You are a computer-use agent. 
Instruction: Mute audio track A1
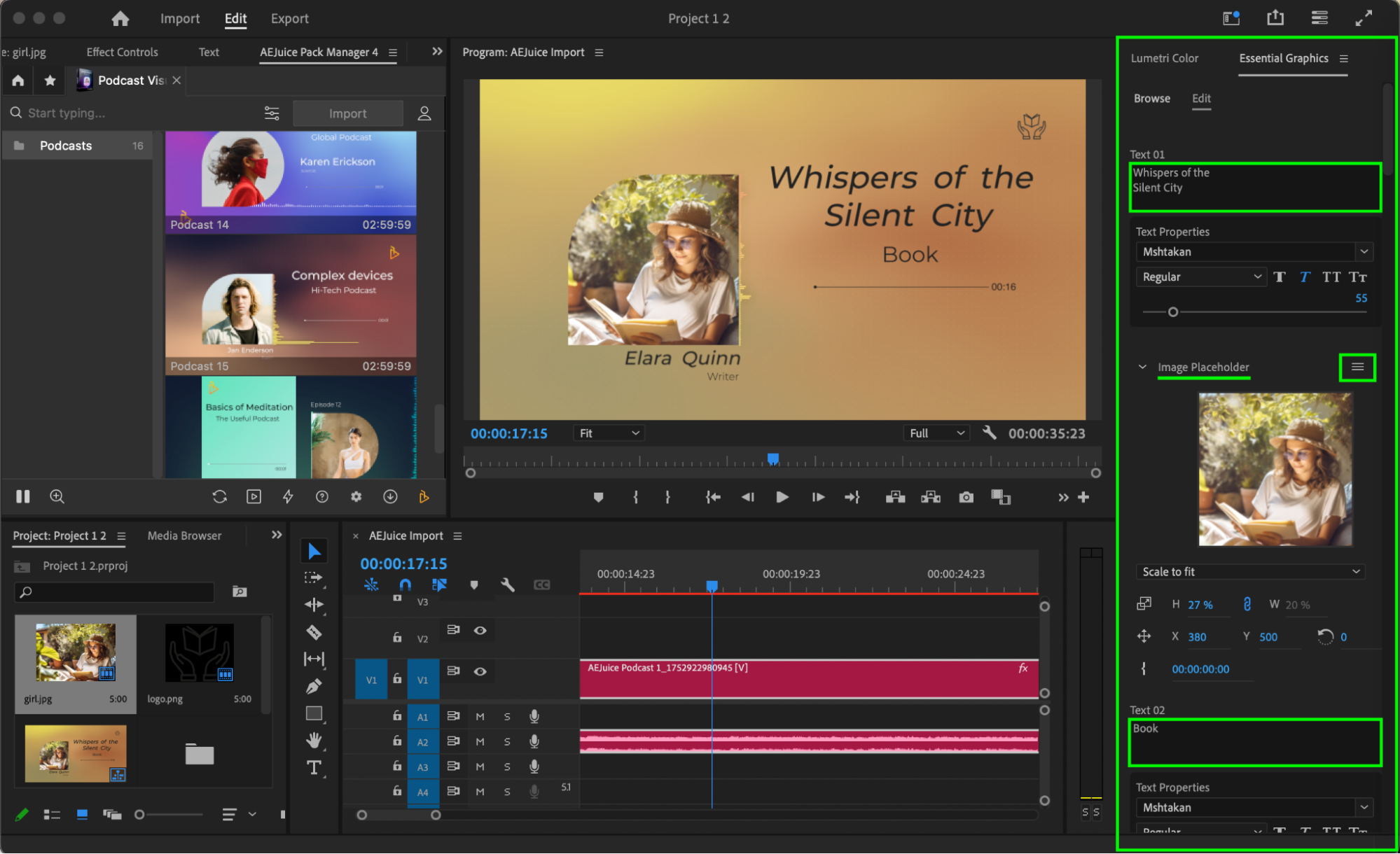[x=480, y=716]
